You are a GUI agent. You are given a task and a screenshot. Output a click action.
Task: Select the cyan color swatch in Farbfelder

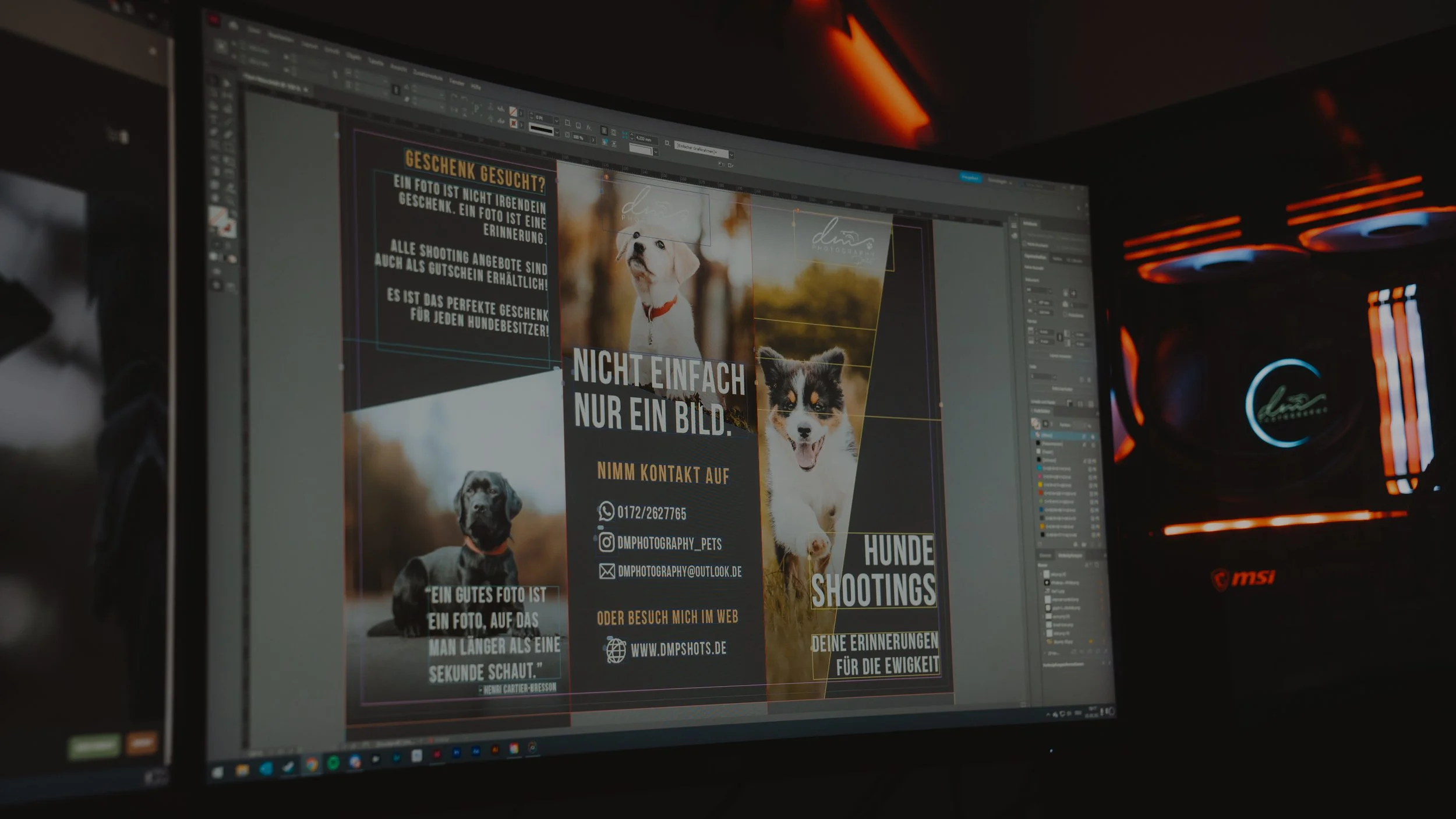pyautogui.click(x=1038, y=468)
